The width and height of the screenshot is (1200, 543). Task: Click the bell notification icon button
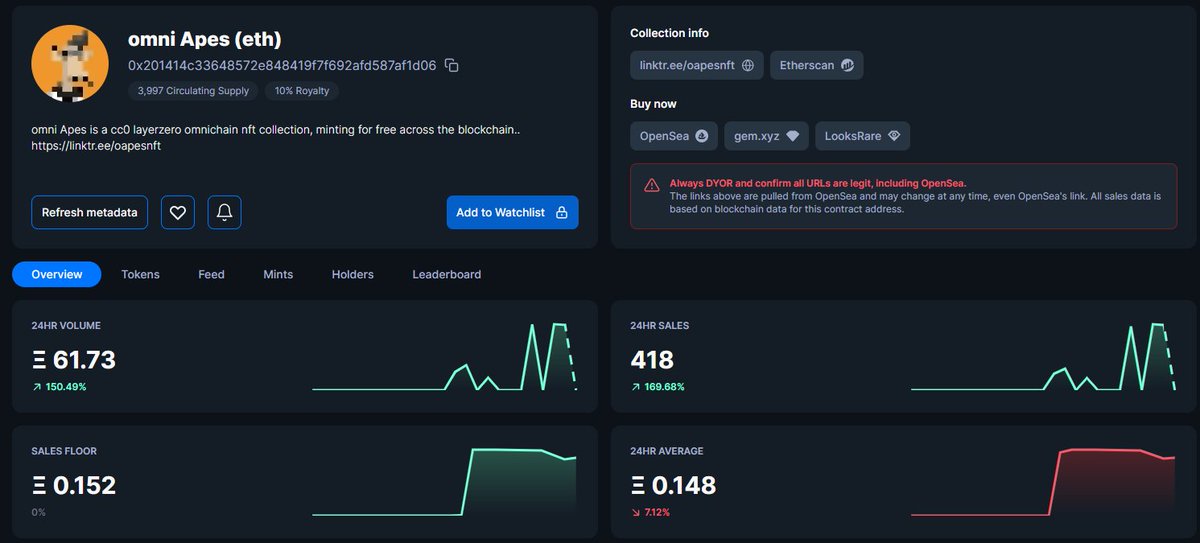click(224, 212)
